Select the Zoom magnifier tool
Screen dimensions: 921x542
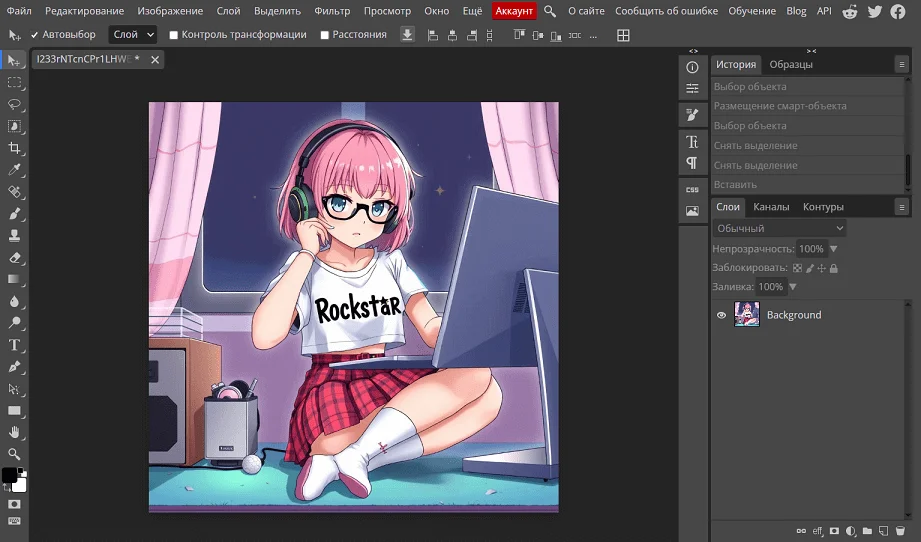click(14, 454)
